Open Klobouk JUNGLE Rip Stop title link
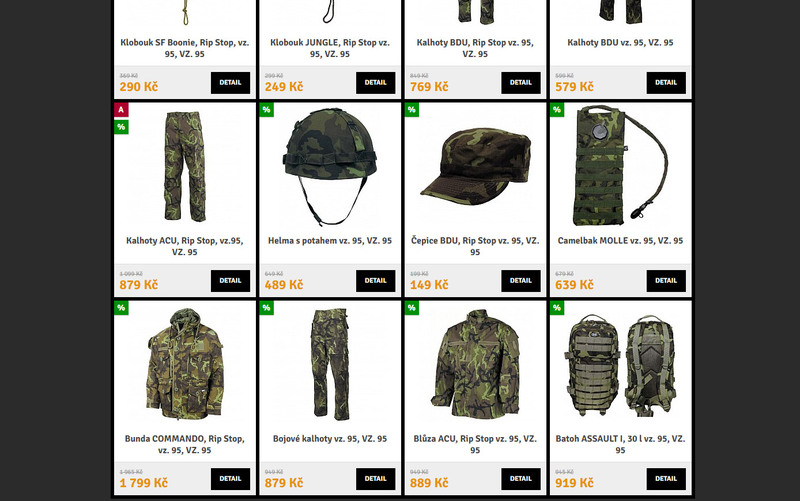The width and height of the screenshot is (800, 501). click(x=330, y=48)
